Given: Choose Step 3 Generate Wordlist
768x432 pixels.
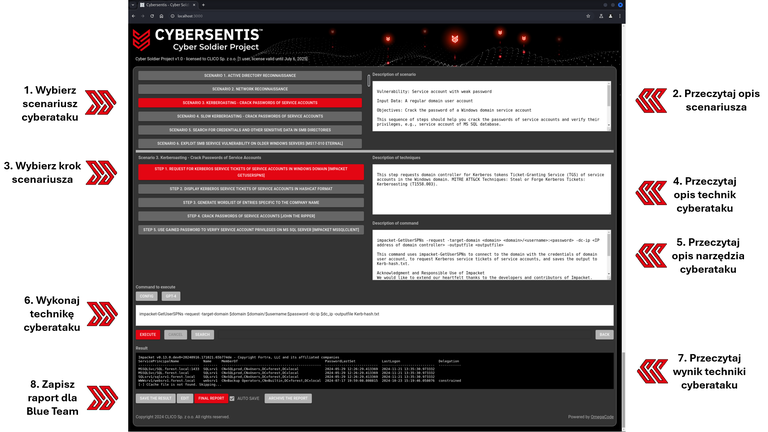Looking at the screenshot, I should (251, 202).
